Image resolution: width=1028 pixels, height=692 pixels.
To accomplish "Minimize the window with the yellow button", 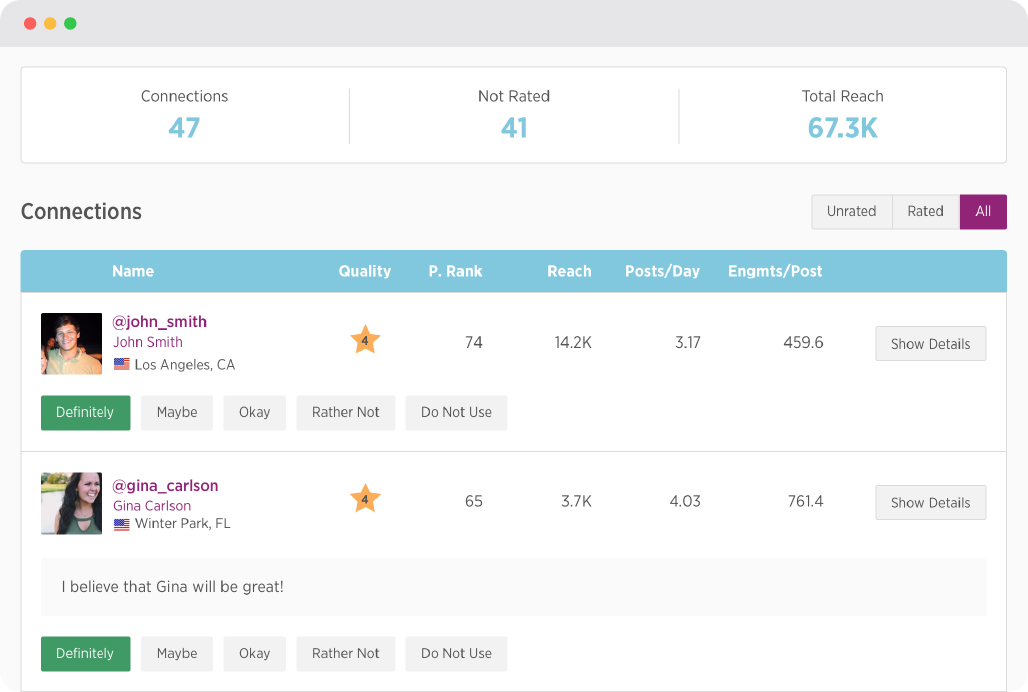I will point(50,24).
